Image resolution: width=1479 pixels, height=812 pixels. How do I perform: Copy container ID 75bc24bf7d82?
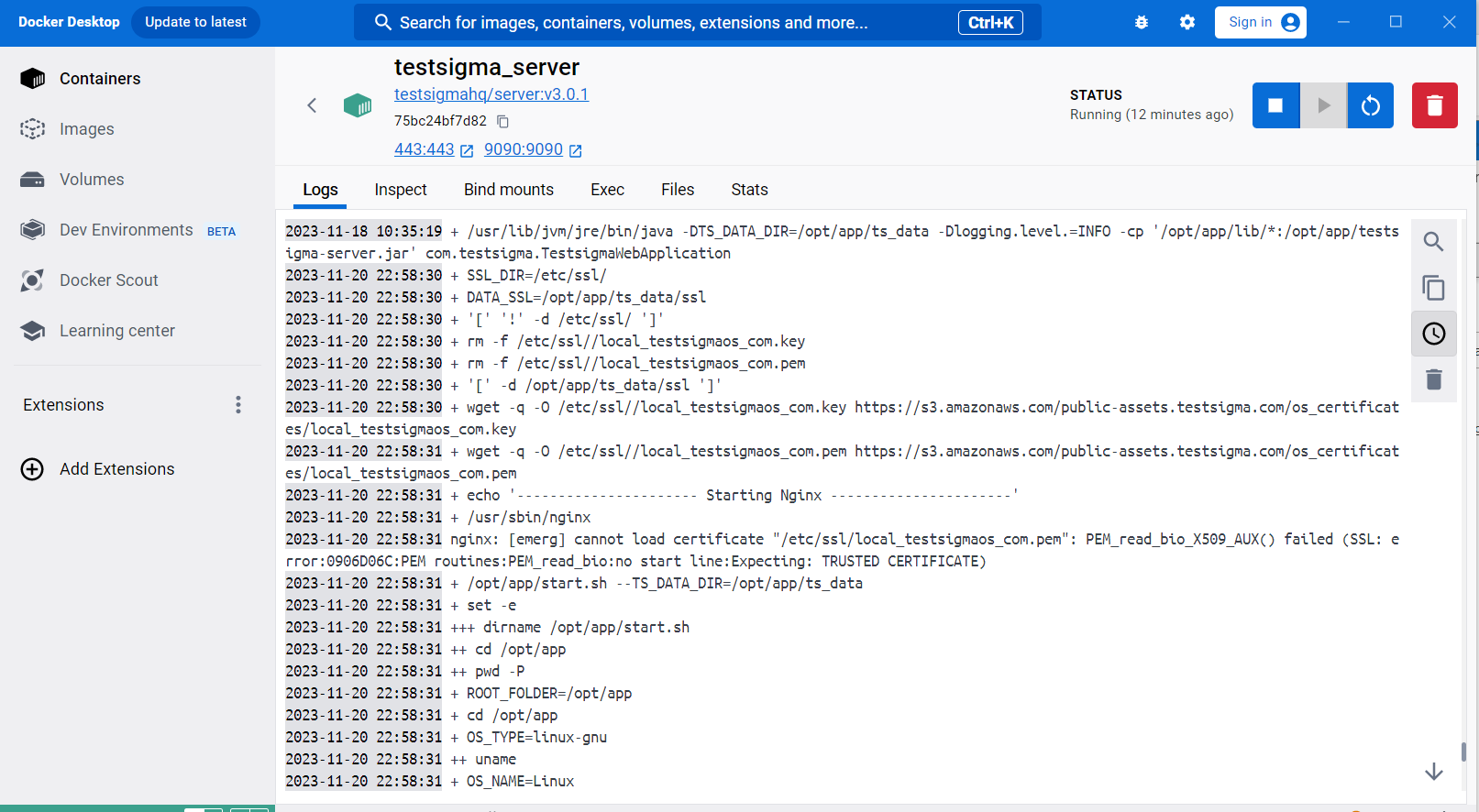pos(502,121)
